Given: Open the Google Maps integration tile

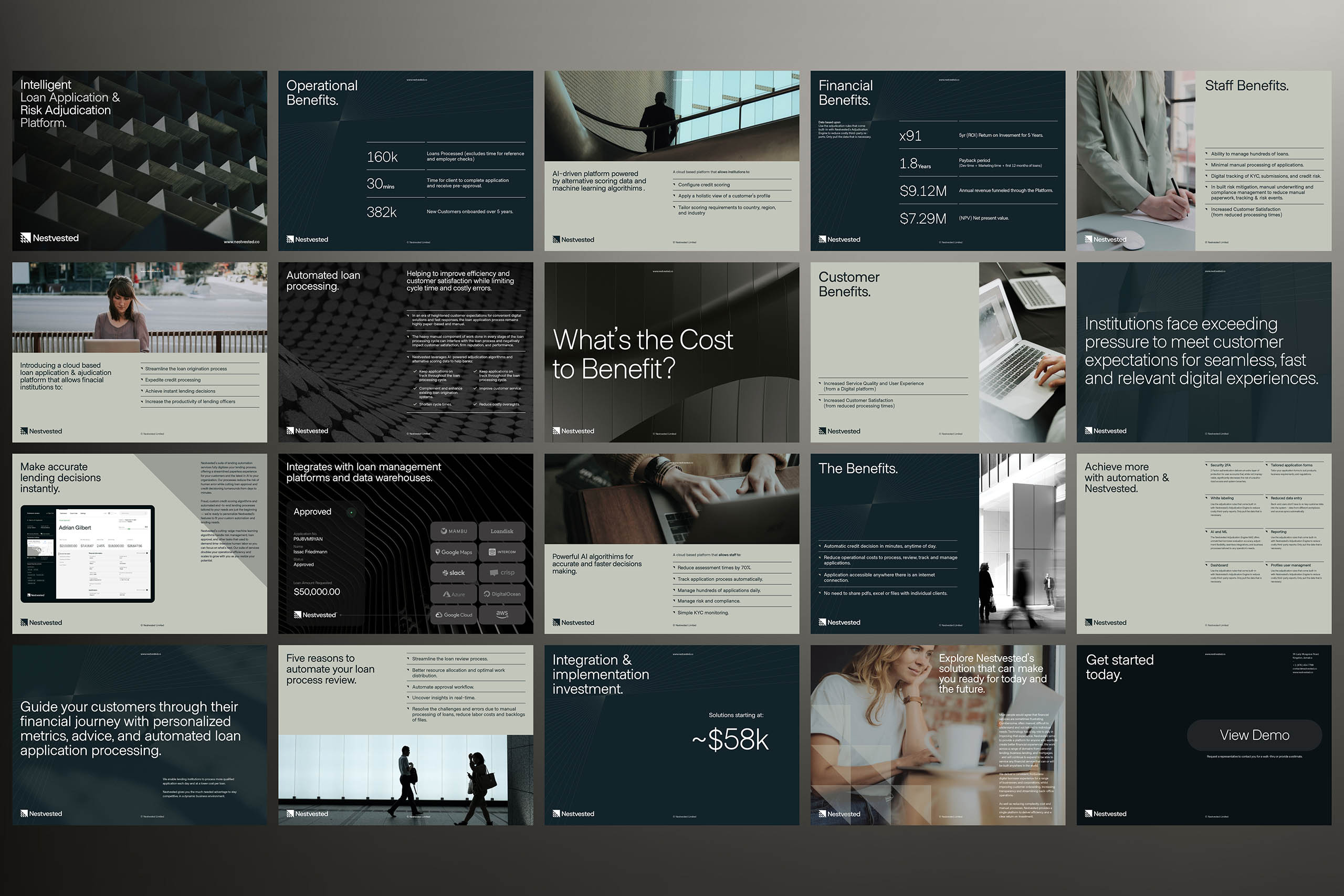Looking at the screenshot, I should (x=454, y=552).
